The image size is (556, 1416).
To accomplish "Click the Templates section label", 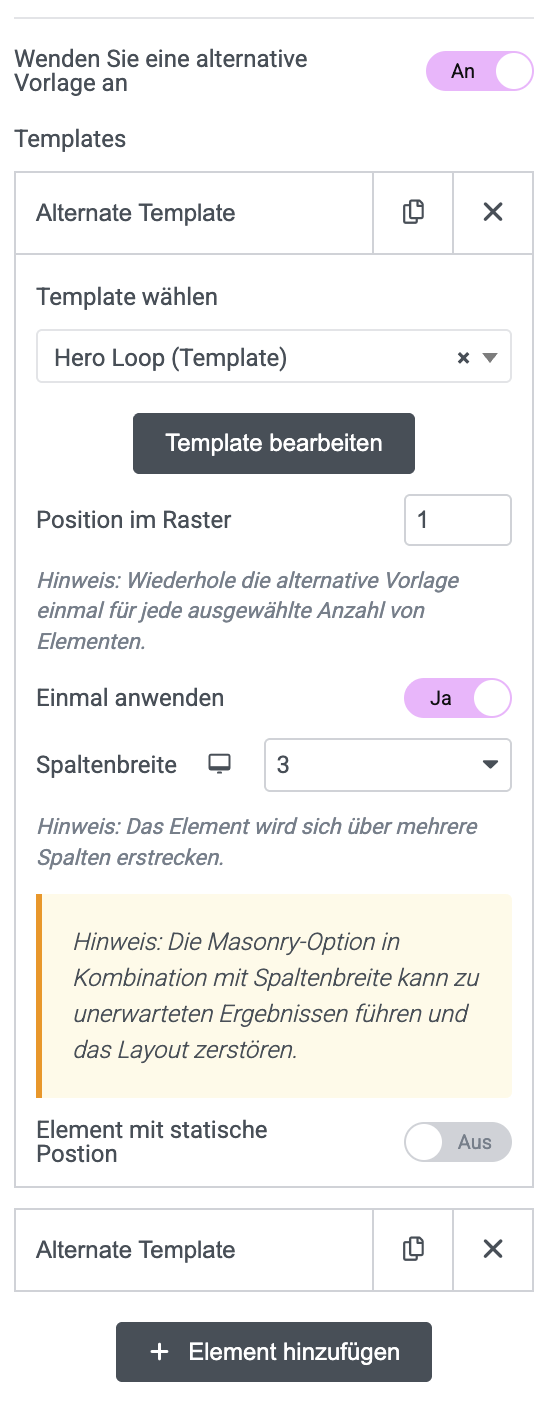I will 70,139.
